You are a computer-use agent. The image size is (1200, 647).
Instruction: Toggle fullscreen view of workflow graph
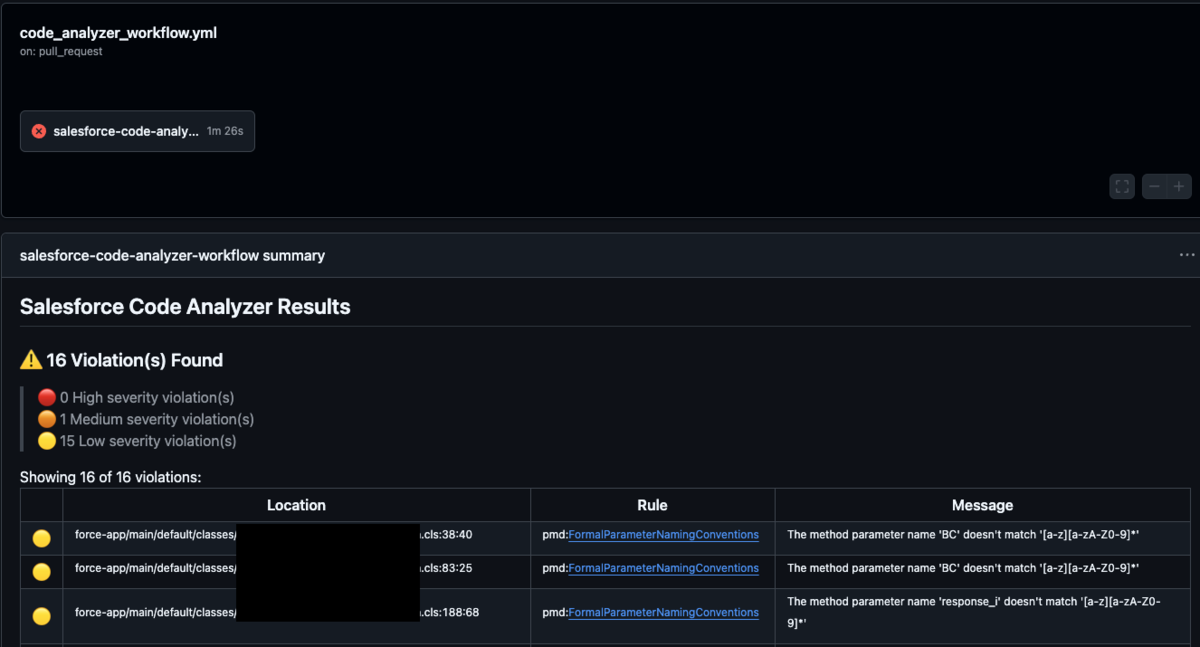click(x=1122, y=186)
